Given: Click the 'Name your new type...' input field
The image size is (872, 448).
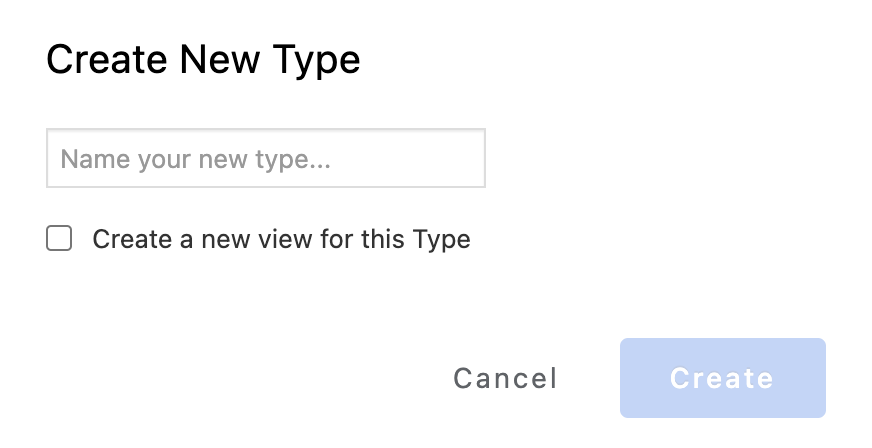Looking at the screenshot, I should coord(265,158).
